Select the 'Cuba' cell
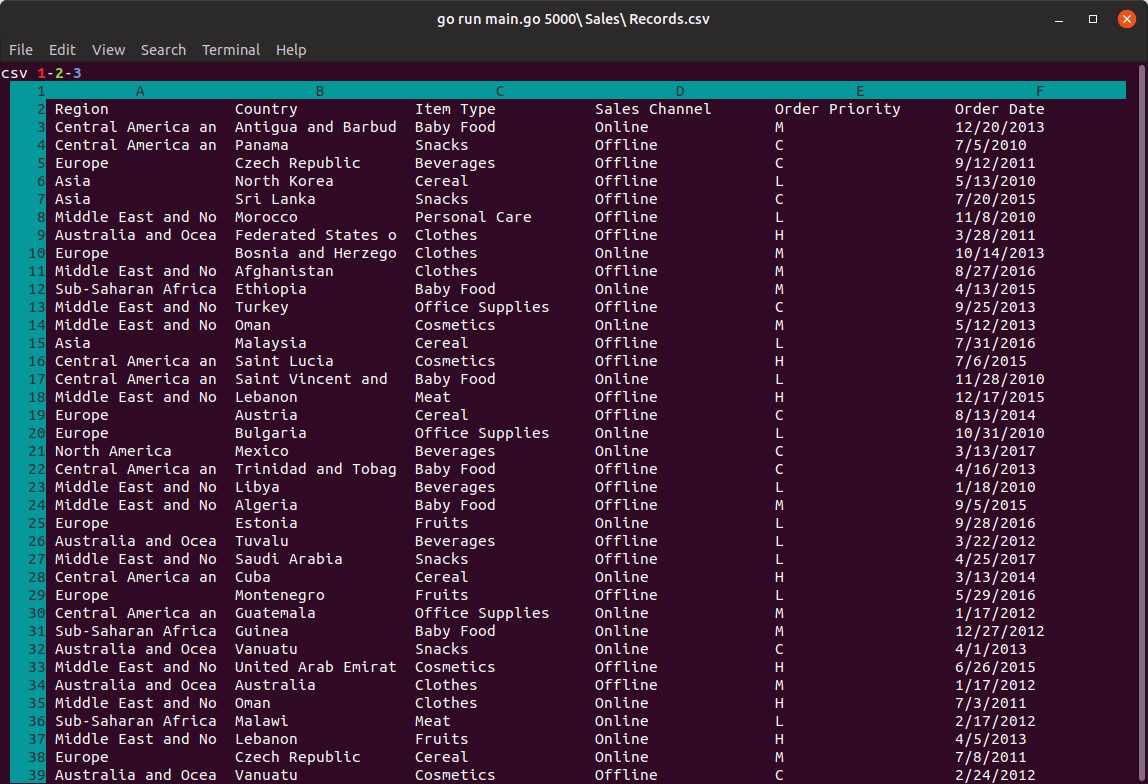Screen dimensions: 1148x784 click(253, 577)
